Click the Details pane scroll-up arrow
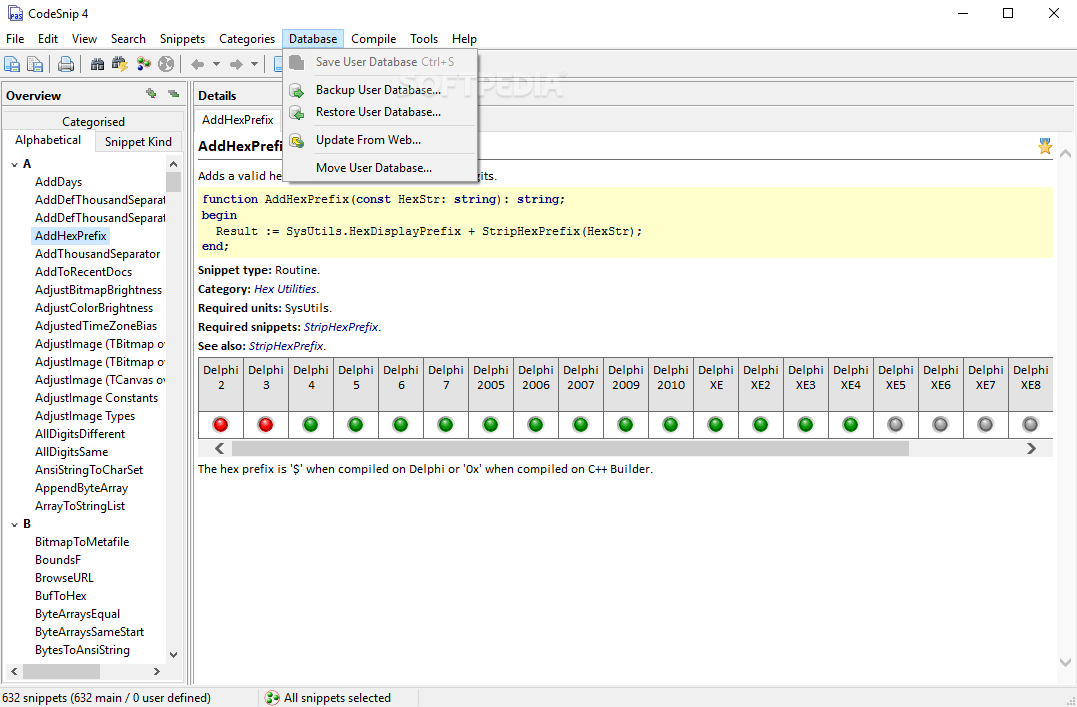Screen dimensions: 1077x707 click(x=1065, y=154)
